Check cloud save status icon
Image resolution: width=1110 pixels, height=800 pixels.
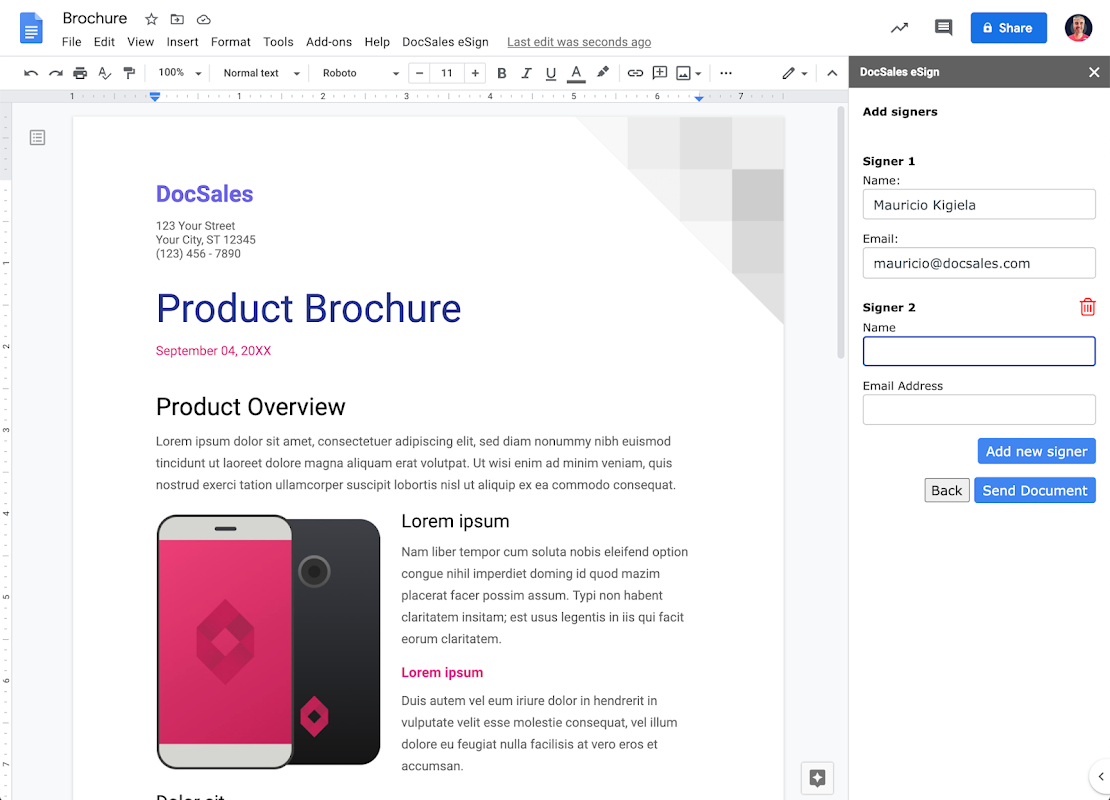pos(204,19)
